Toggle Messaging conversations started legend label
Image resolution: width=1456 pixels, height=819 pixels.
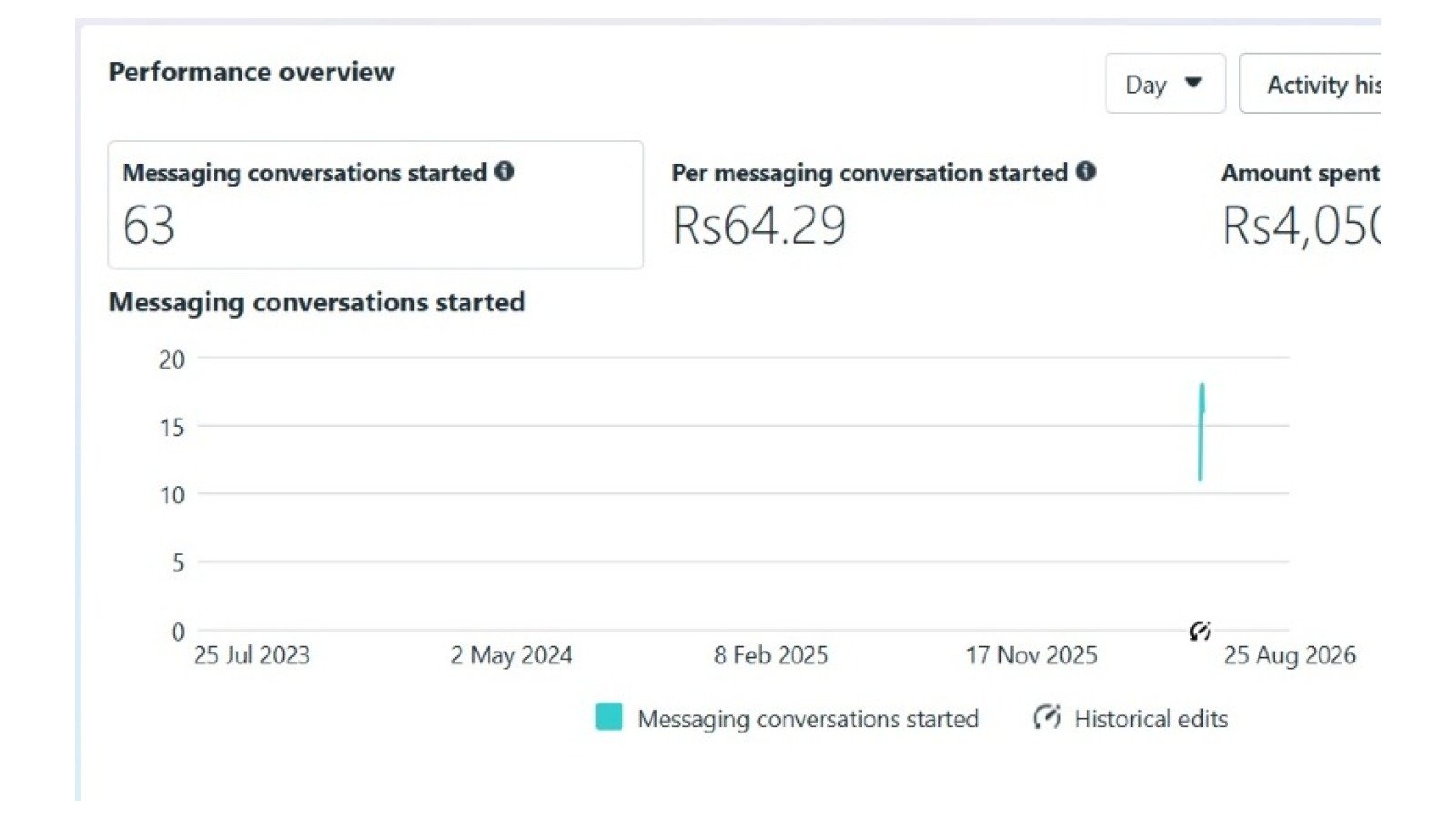tap(808, 719)
